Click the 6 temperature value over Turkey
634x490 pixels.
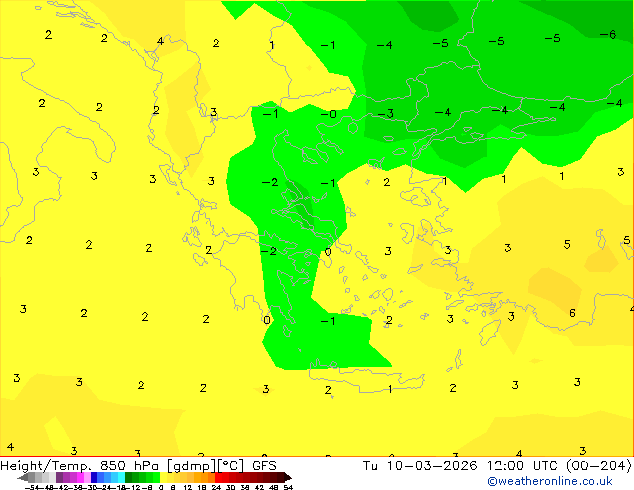click(x=572, y=313)
